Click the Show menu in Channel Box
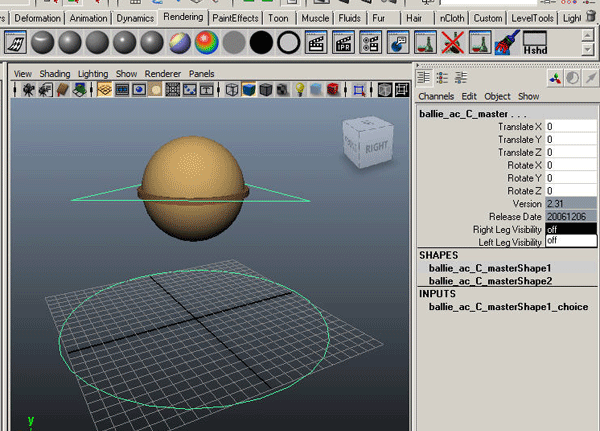 coord(528,96)
